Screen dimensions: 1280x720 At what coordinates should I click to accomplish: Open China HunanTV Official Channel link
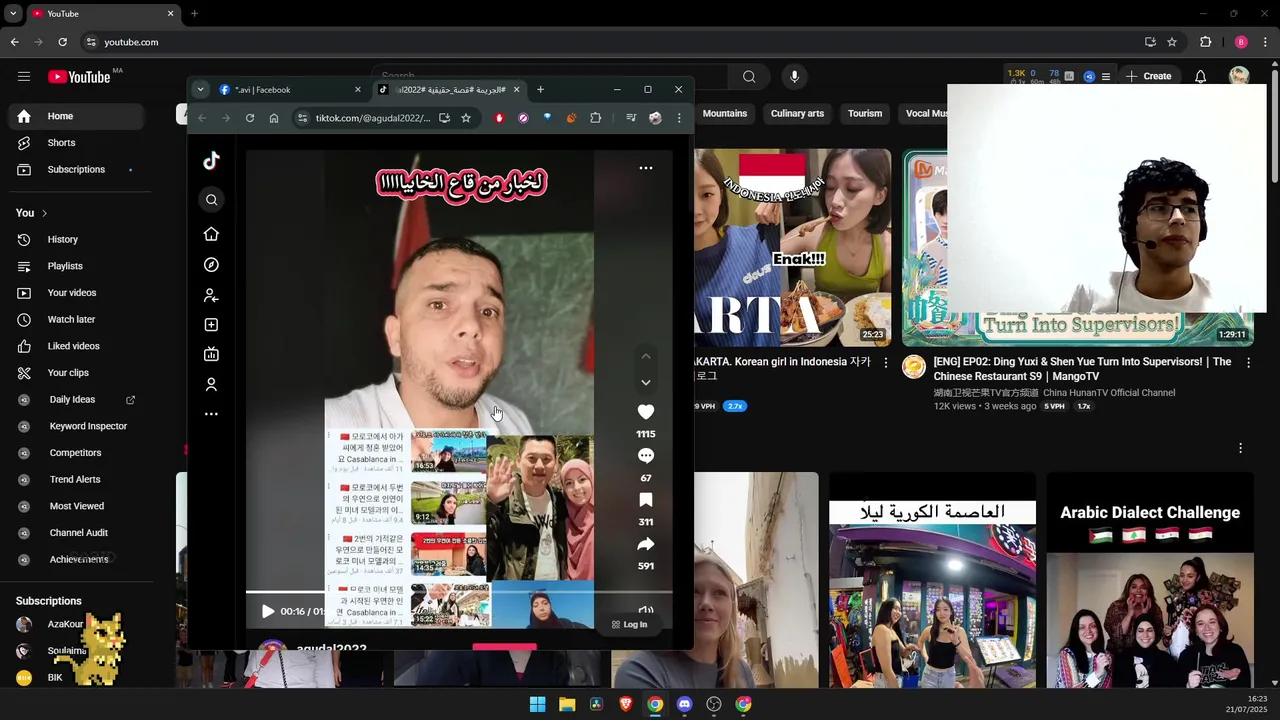pyautogui.click(x=1054, y=393)
